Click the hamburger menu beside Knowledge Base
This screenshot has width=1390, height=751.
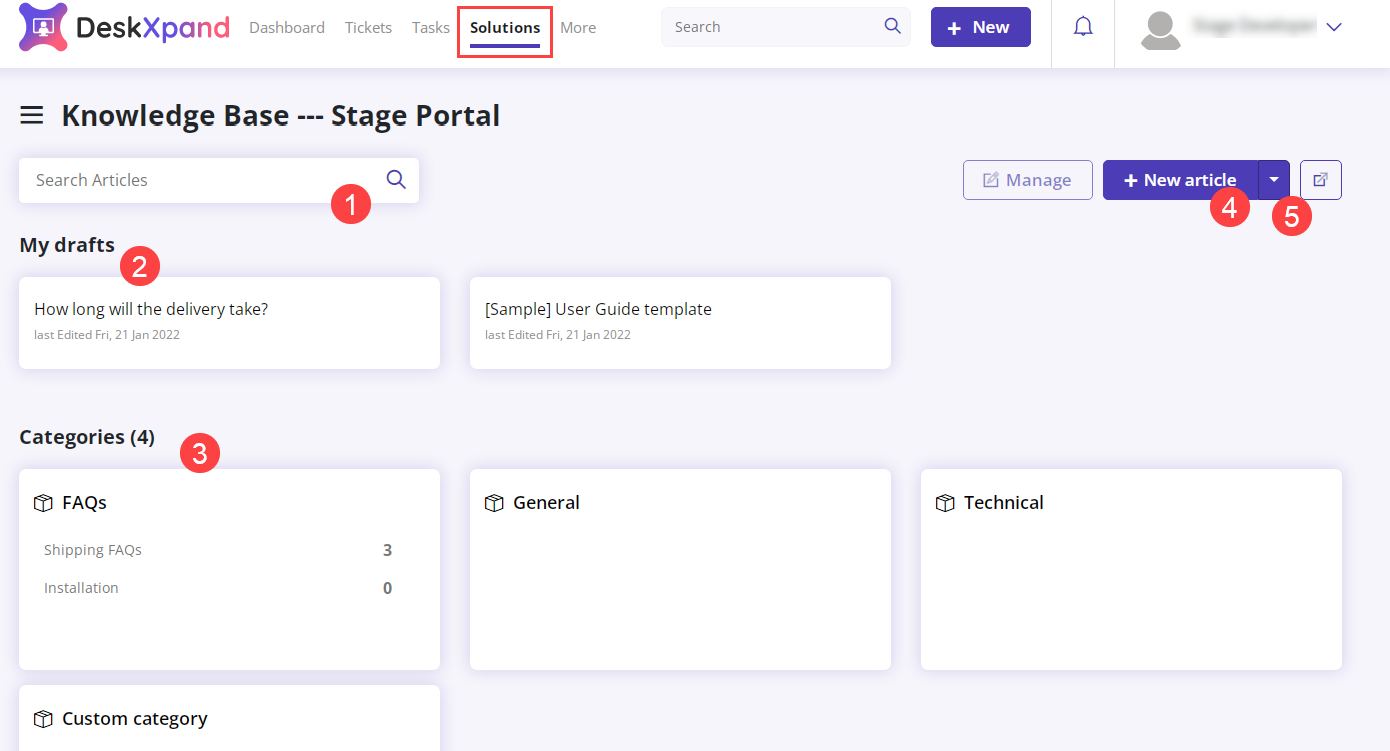pos(31,114)
